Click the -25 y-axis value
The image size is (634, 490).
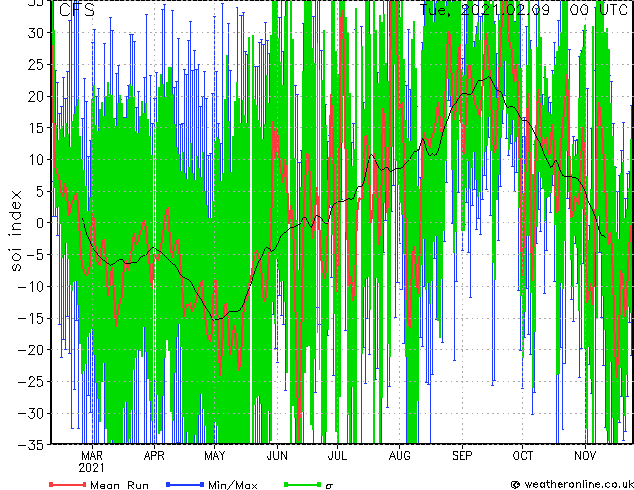point(31,382)
